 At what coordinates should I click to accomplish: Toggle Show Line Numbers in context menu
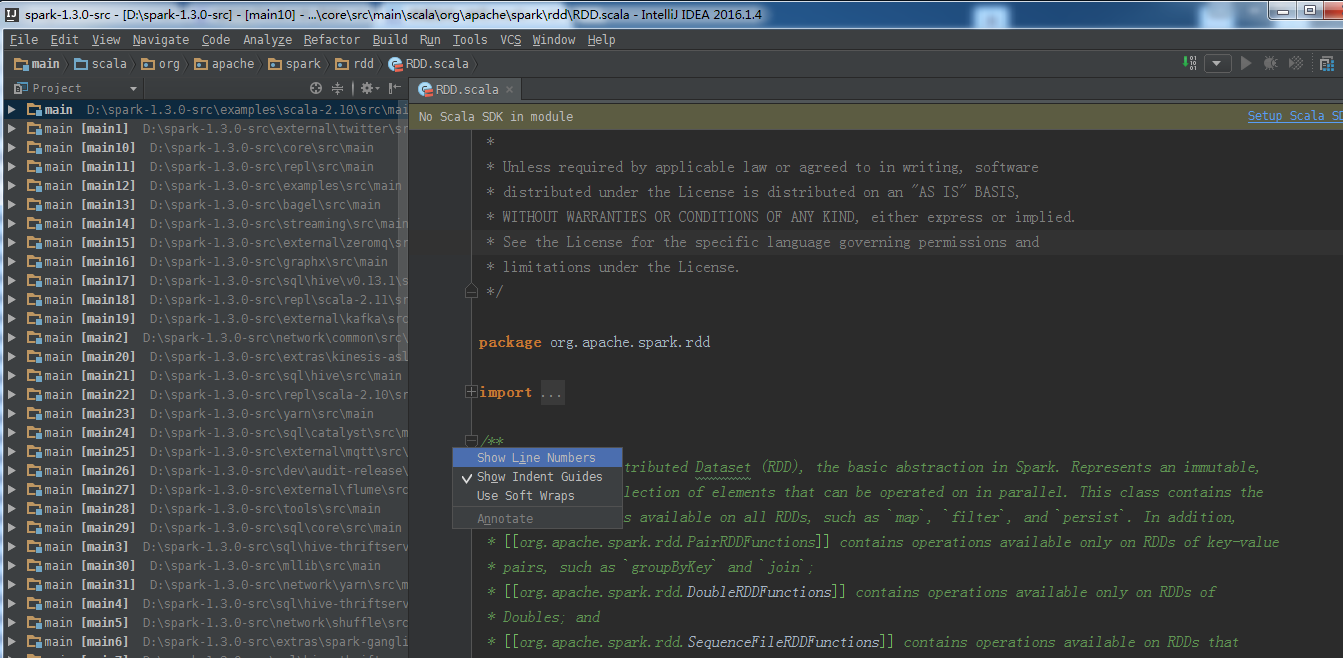(537, 458)
